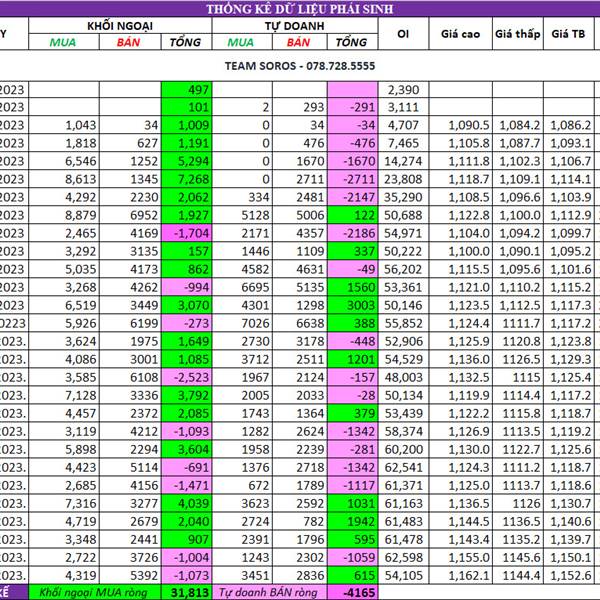Click the 'TEAM SOROS - 078.728.5555' row

point(300,66)
